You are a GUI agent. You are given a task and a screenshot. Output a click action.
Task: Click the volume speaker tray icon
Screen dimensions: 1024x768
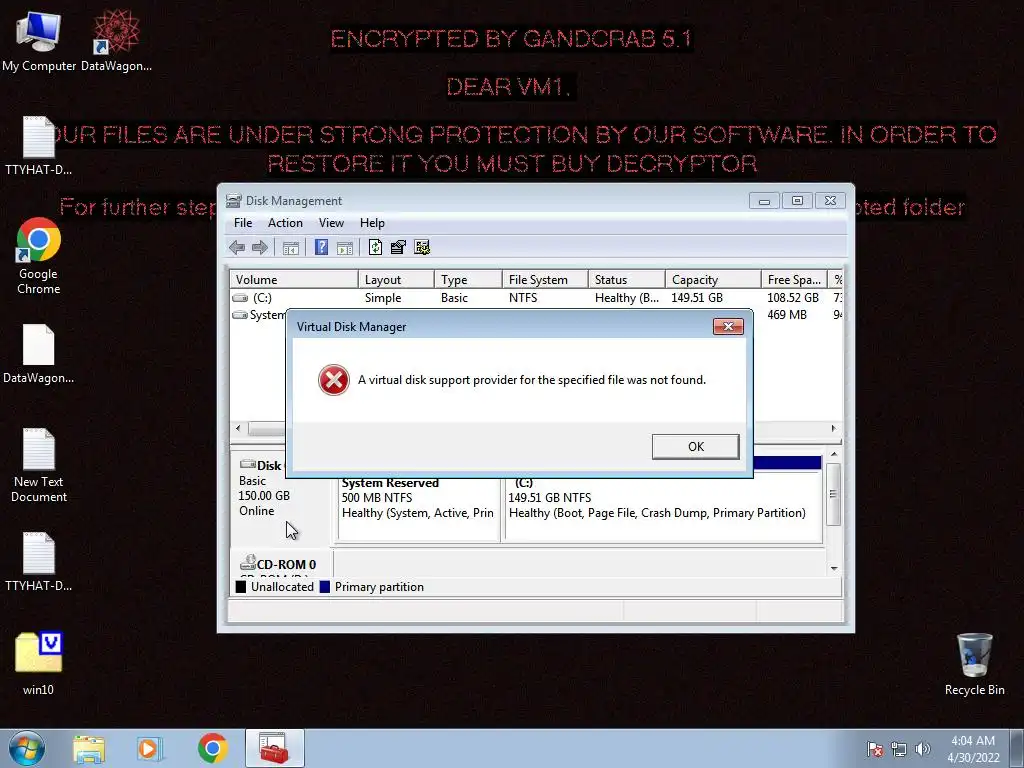click(x=922, y=749)
